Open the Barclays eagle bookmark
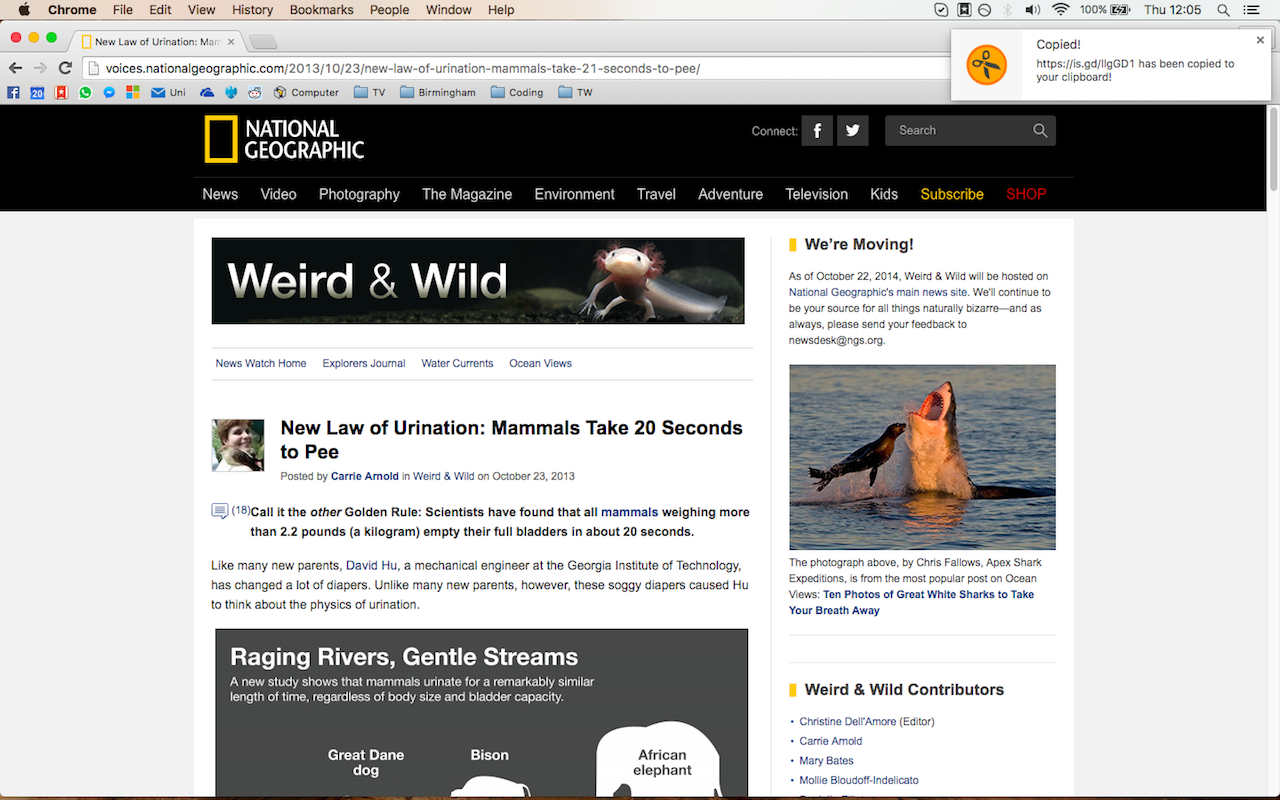 (x=231, y=92)
